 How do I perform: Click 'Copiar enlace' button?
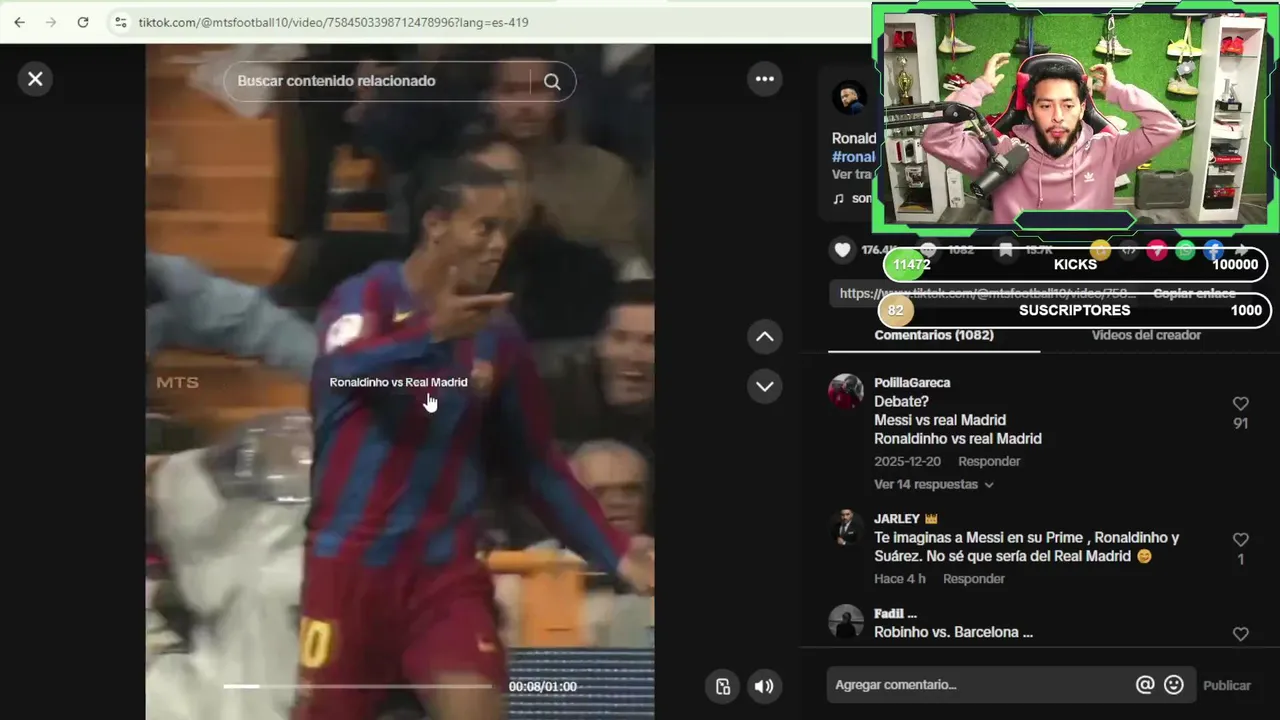[1194, 294]
